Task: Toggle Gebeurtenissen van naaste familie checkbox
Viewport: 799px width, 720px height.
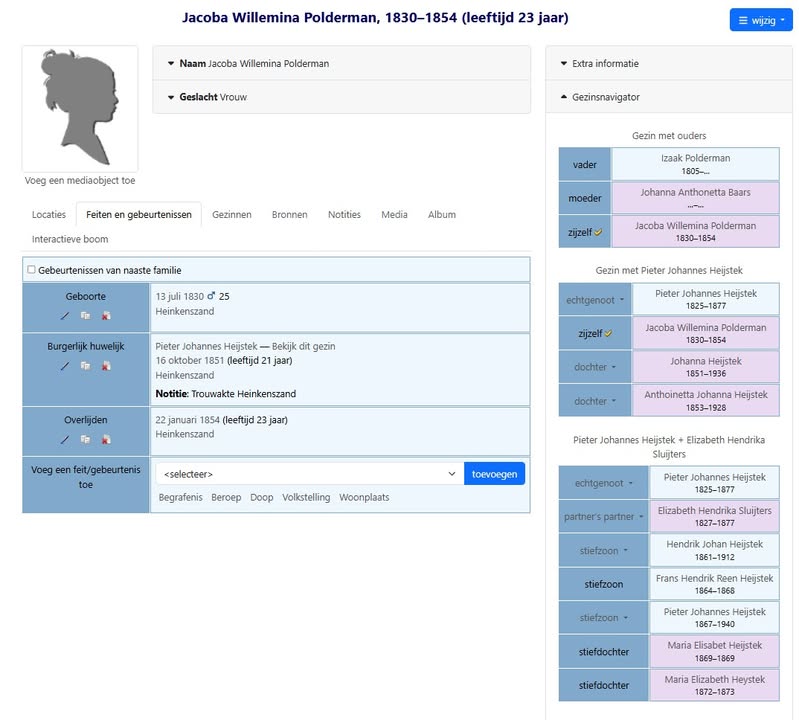Action: point(31,270)
